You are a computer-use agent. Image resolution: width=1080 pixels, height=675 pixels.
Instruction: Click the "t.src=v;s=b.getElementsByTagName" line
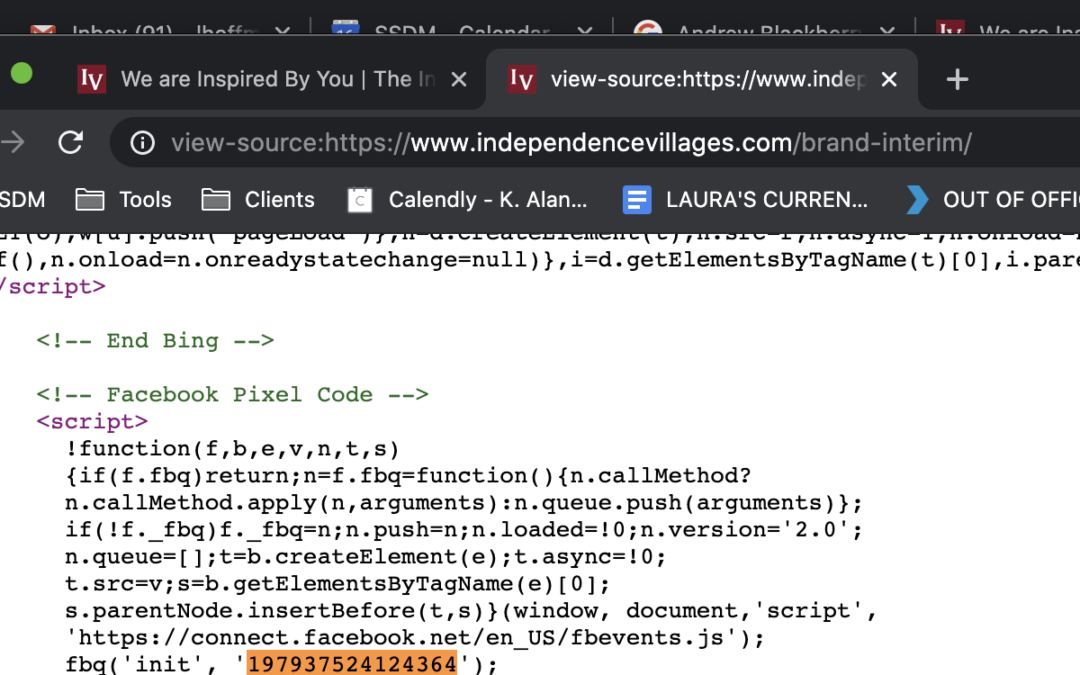click(338, 584)
